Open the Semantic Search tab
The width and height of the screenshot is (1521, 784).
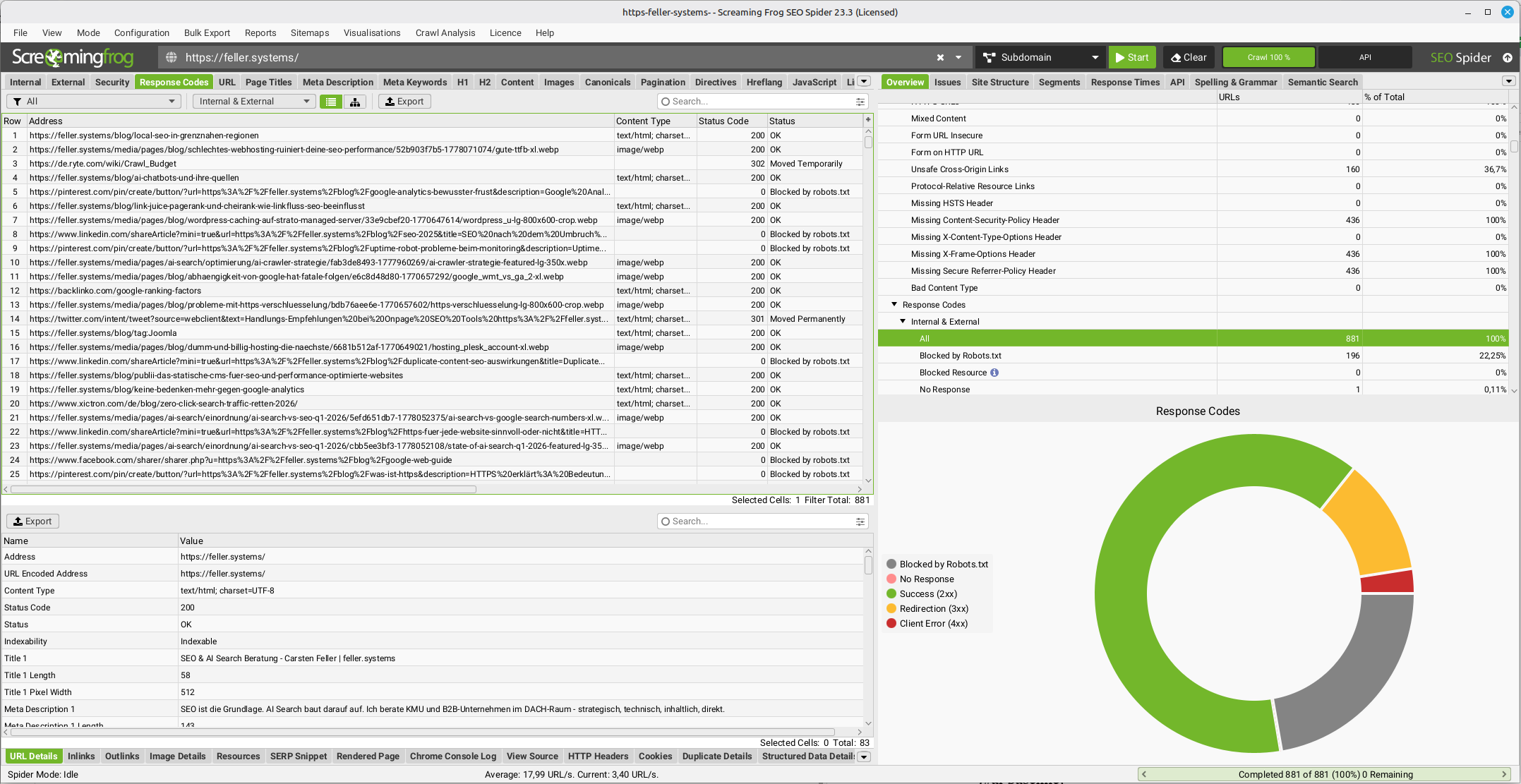click(x=1323, y=82)
